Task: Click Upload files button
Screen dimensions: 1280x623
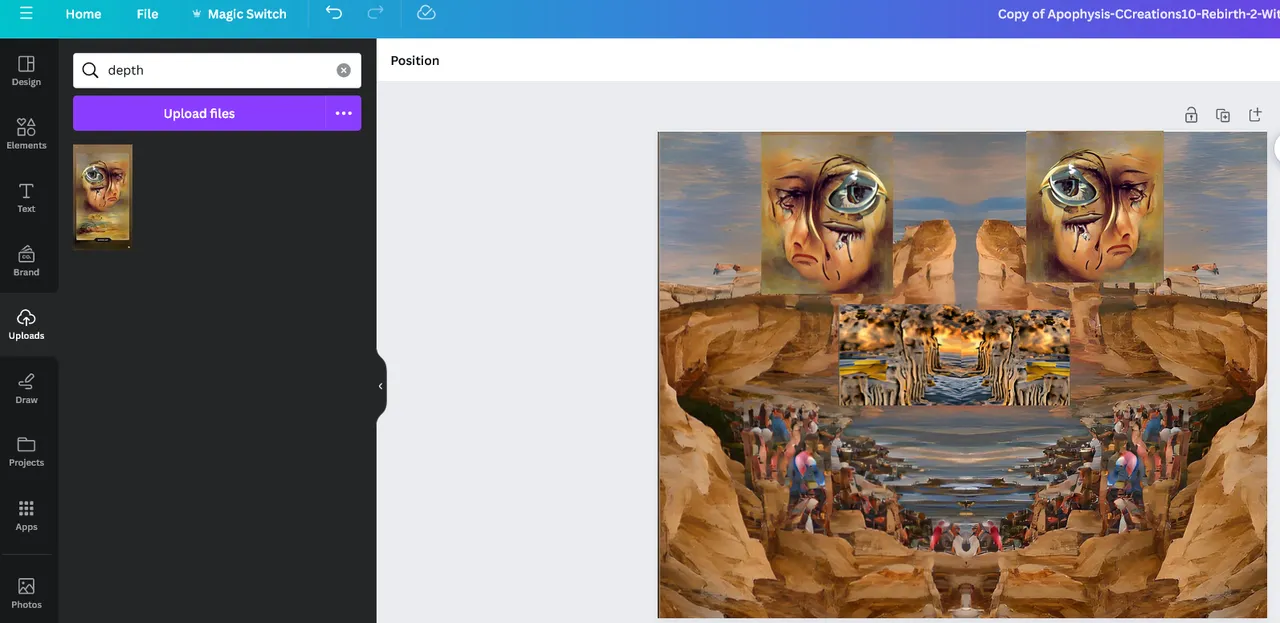Action: (x=199, y=113)
